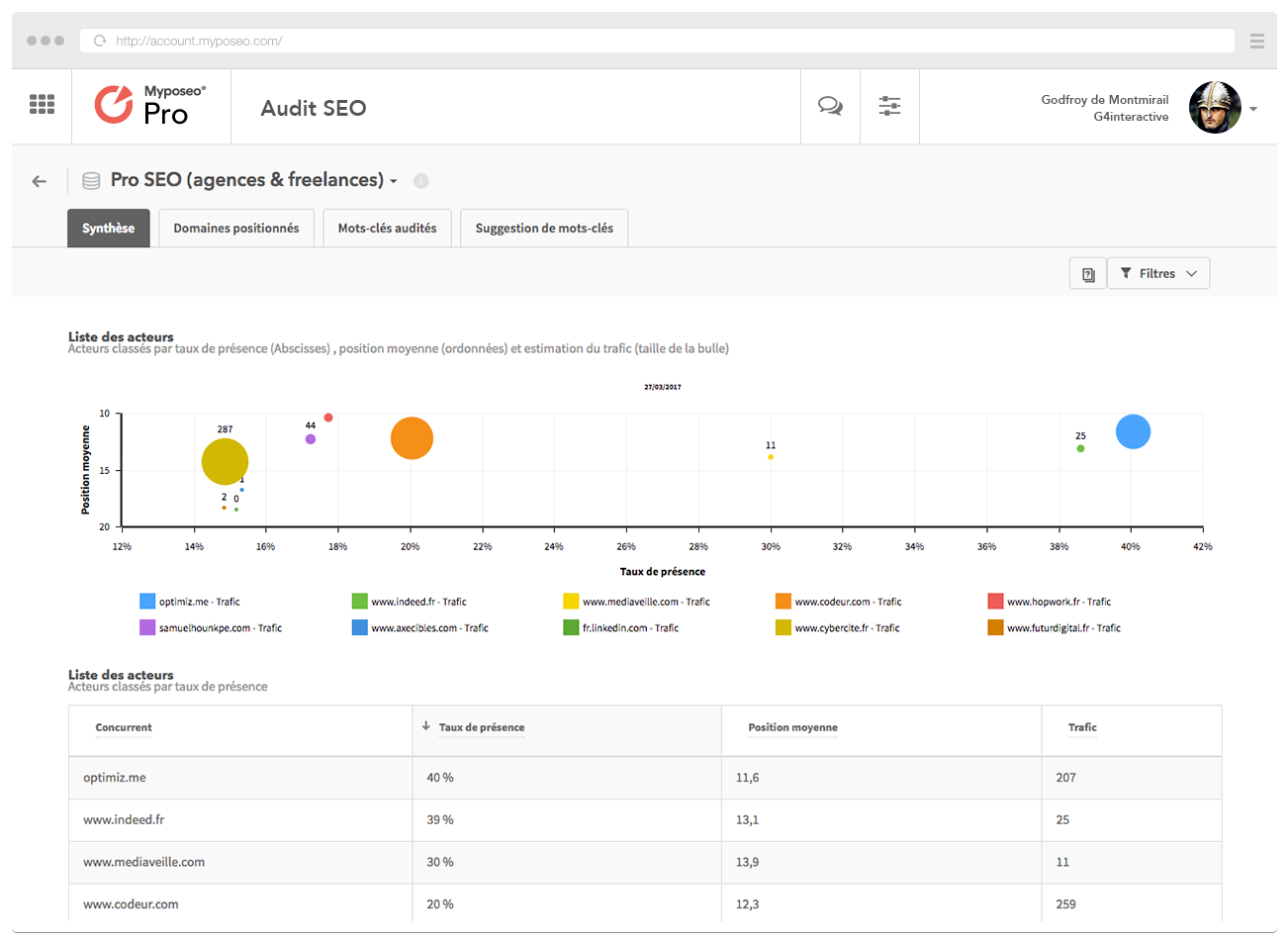Click the green bubble labeled 25
The image size is (1288, 942).
pos(1080,449)
